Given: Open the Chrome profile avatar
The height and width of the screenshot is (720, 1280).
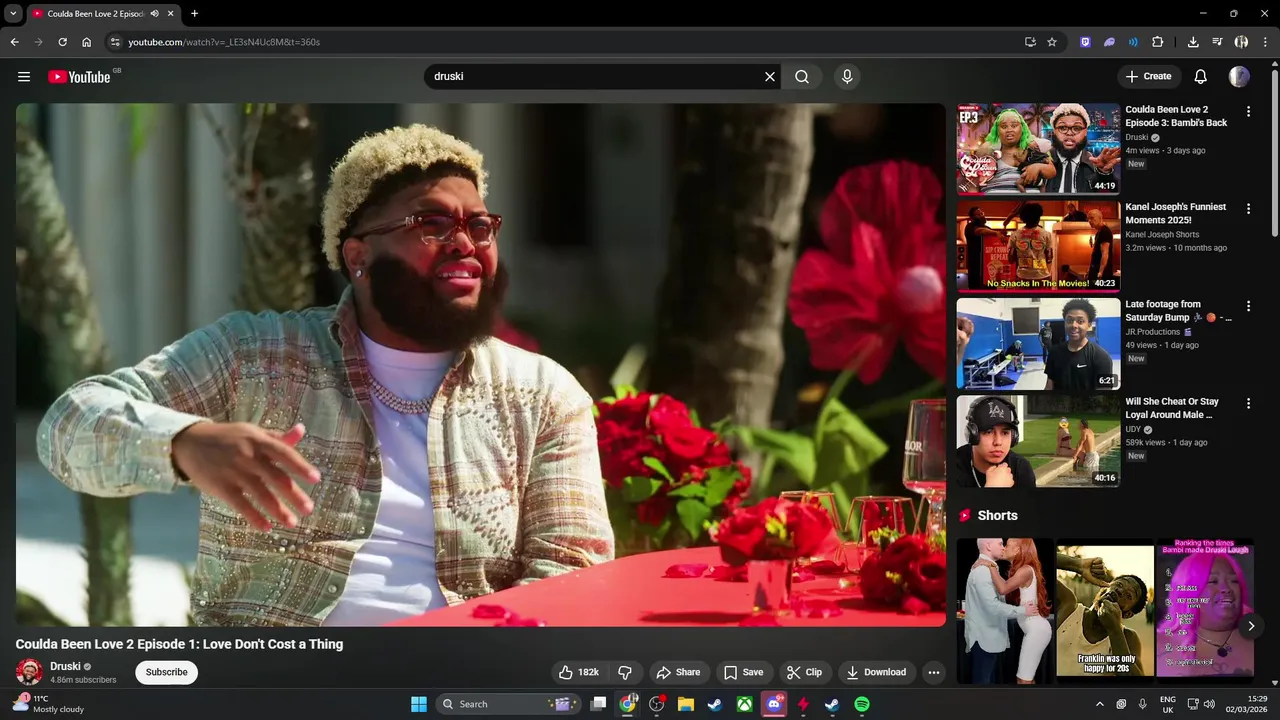Looking at the screenshot, I should point(1241,42).
